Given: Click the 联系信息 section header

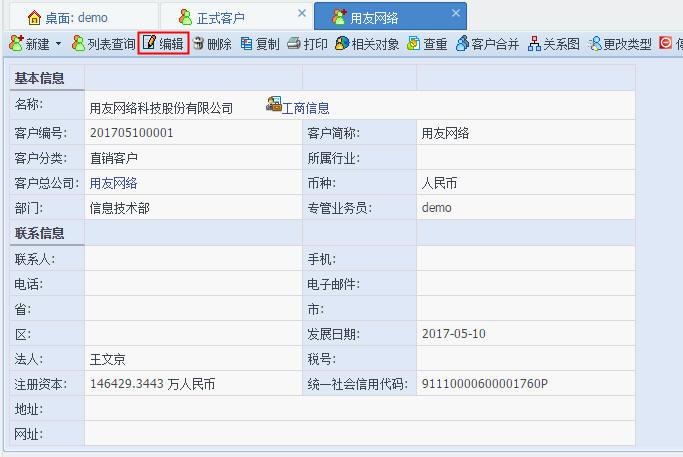Looking at the screenshot, I should (39, 233).
